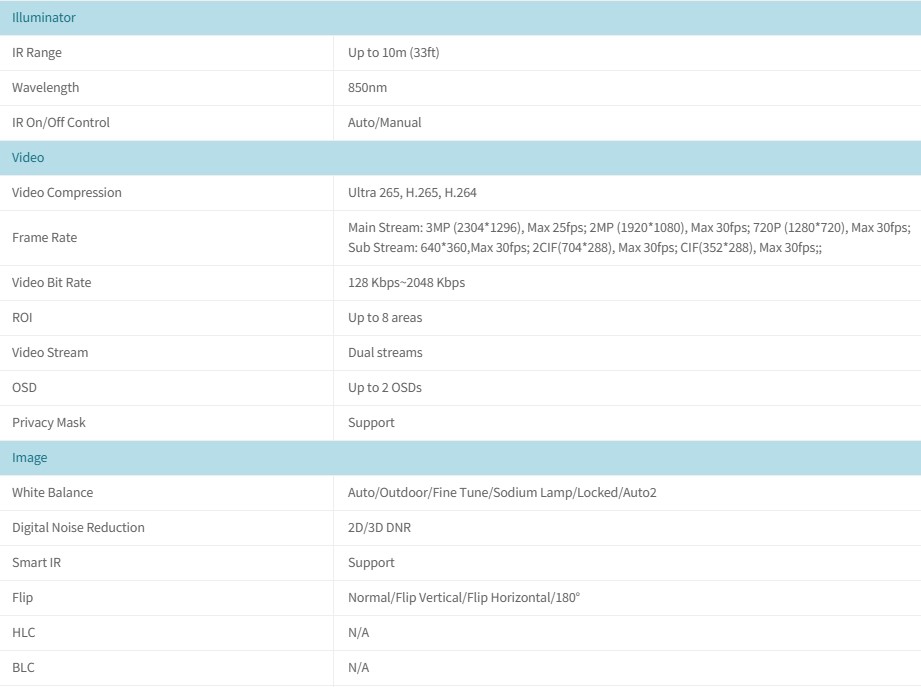Select the Auto/Manual value text

coord(384,123)
